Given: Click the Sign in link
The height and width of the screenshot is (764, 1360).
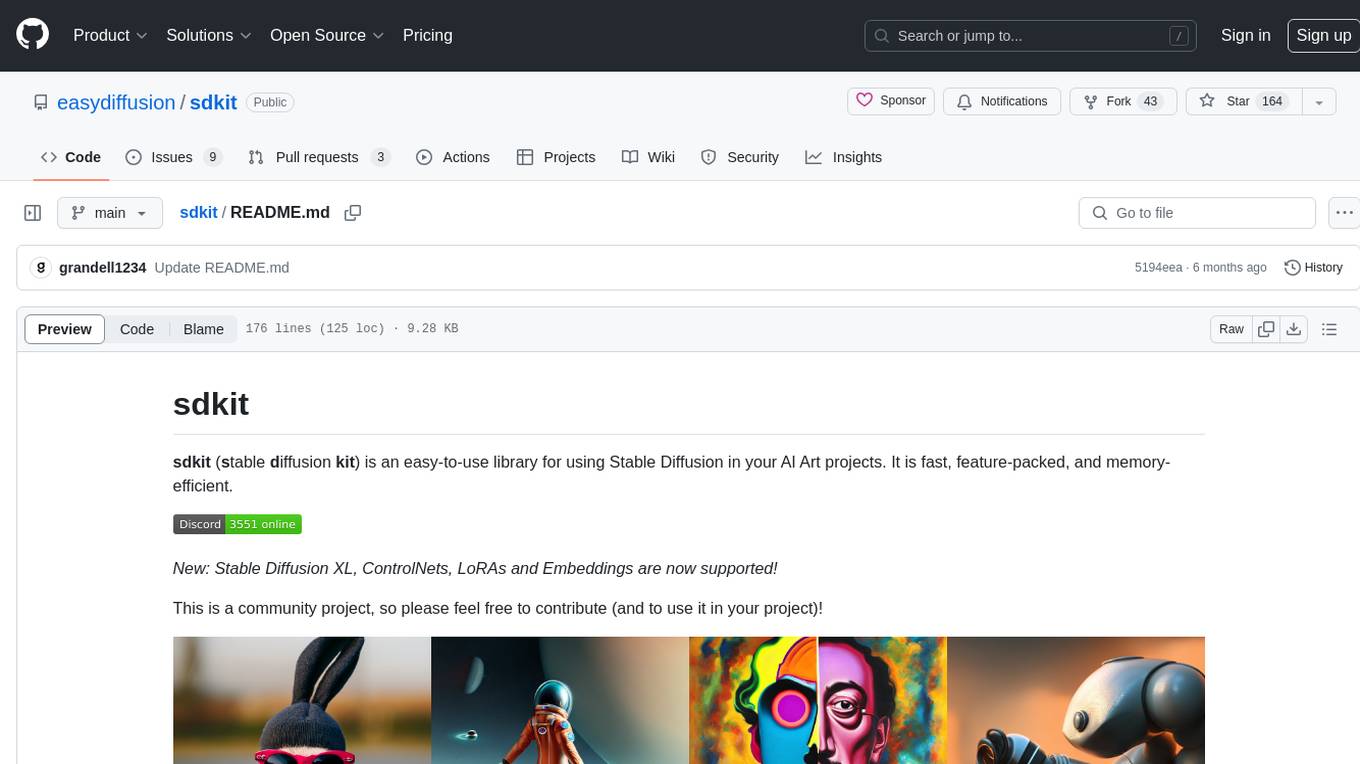Looking at the screenshot, I should pyautogui.click(x=1245, y=35).
